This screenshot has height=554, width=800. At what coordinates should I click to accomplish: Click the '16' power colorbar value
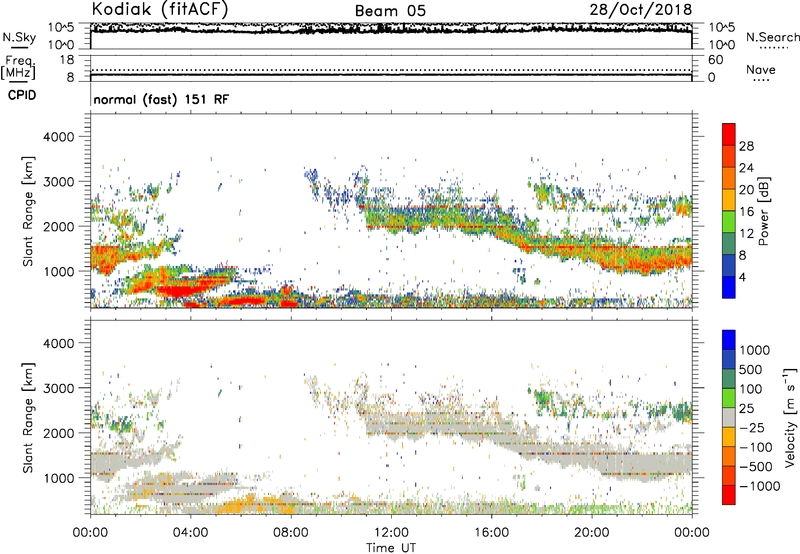pyautogui.click(x=746, y=212)
